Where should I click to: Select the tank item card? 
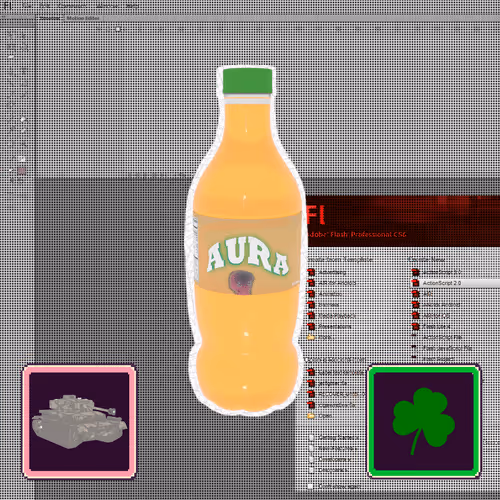tap(79, 422)
